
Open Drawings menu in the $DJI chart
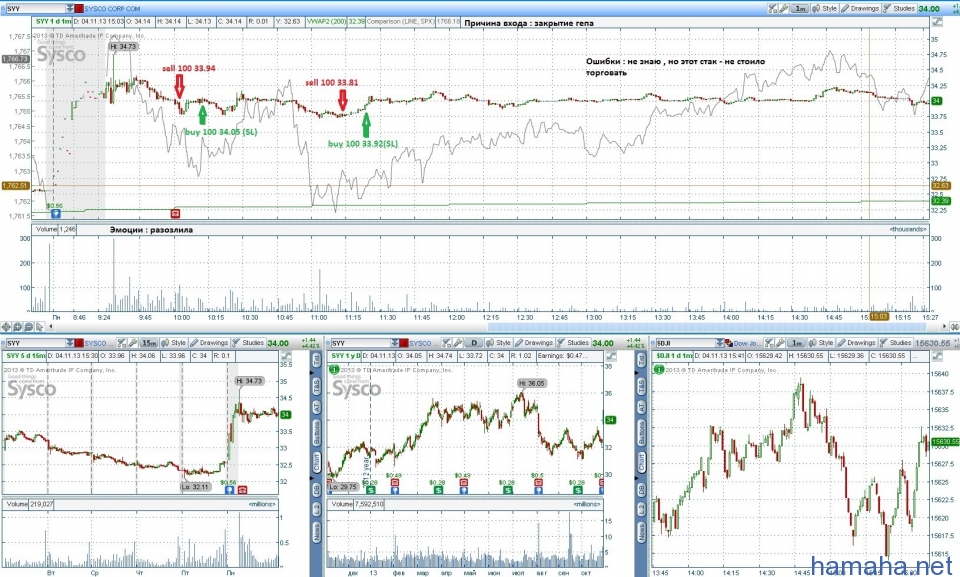(x=857, y=343)
